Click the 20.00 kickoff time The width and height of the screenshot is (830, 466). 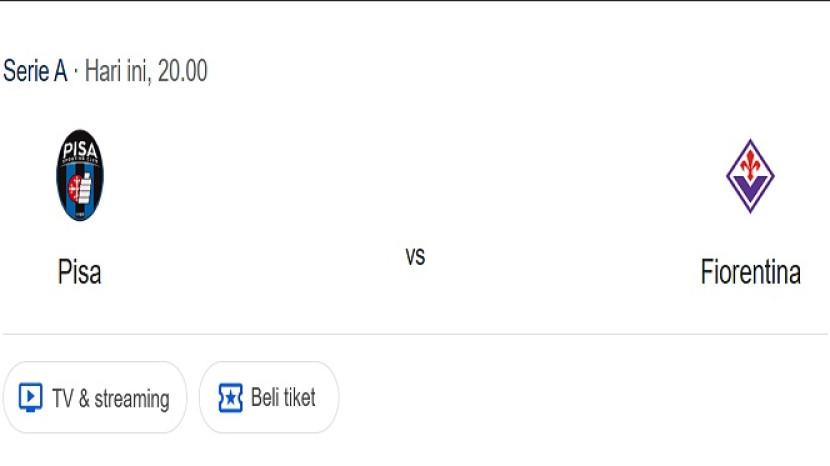point(182,72)
